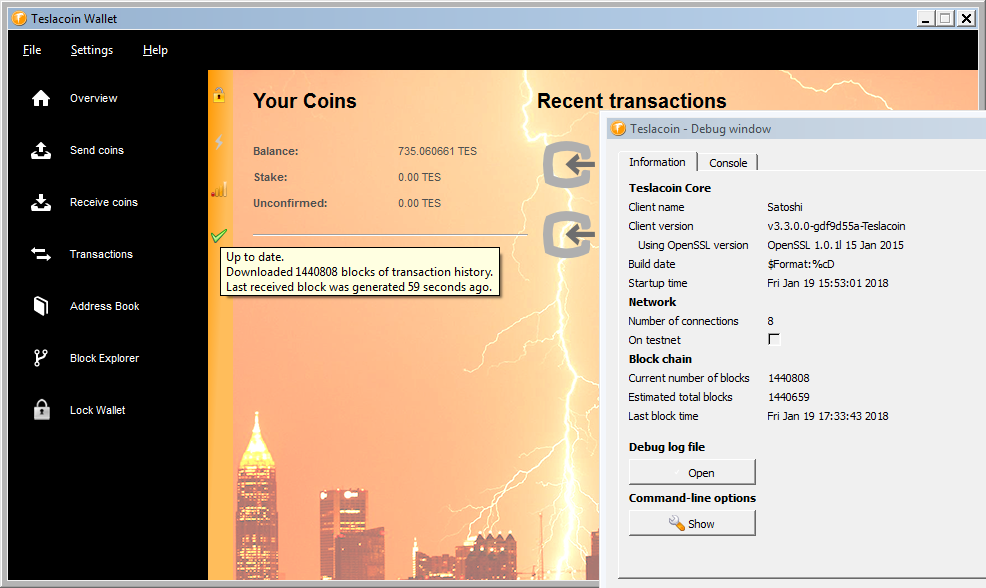Click the Build date value $Format:%cD
The height and width of the screenshot is (588, 986).
tap(801, 264)
